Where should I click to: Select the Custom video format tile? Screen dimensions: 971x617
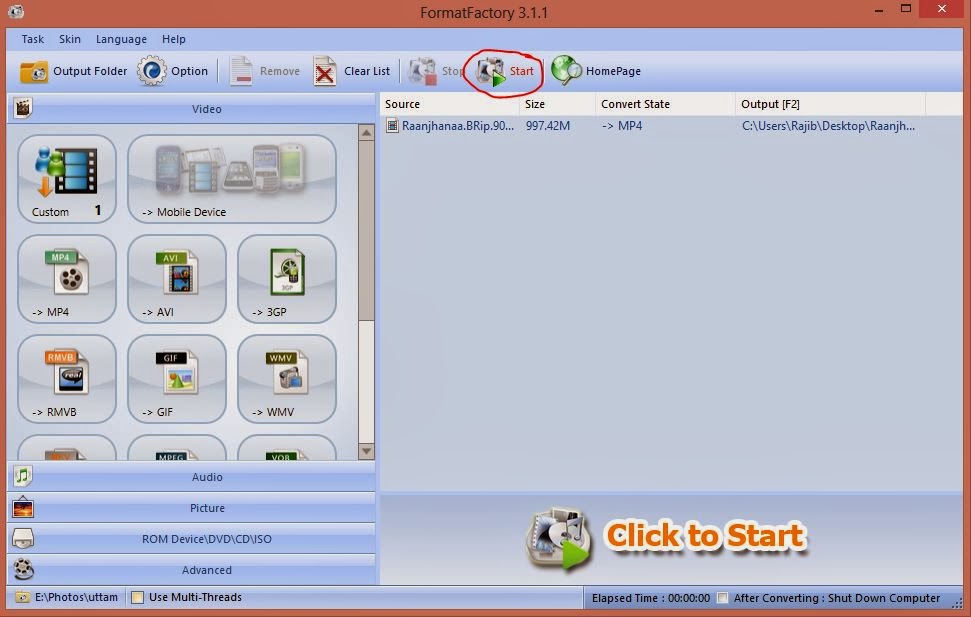point(67,179)
